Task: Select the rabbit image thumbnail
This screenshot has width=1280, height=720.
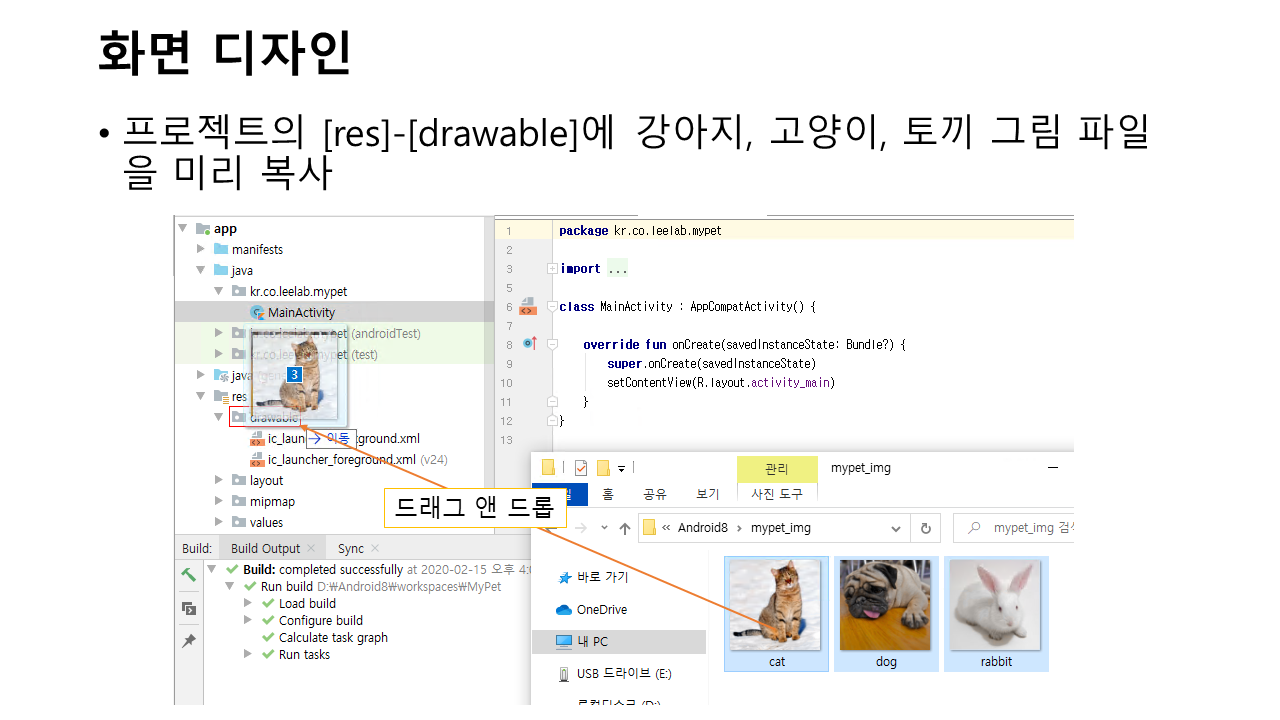Action: [x=995, y=612]
